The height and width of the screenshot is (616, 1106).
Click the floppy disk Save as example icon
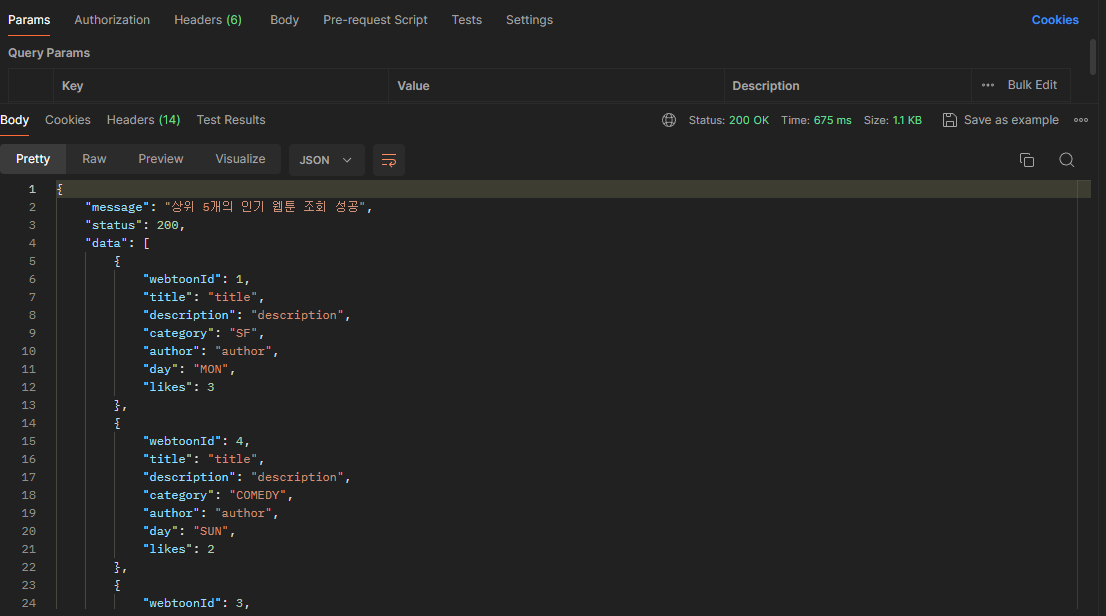coord(949,120)
